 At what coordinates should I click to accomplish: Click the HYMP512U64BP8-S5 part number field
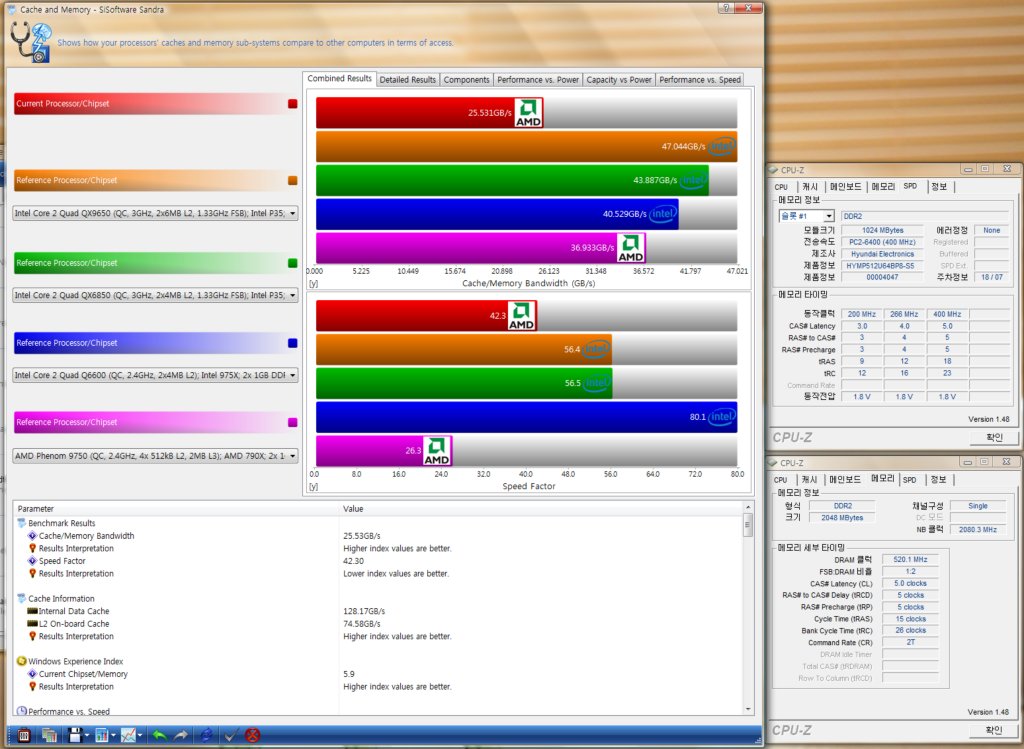click(882, 266)
